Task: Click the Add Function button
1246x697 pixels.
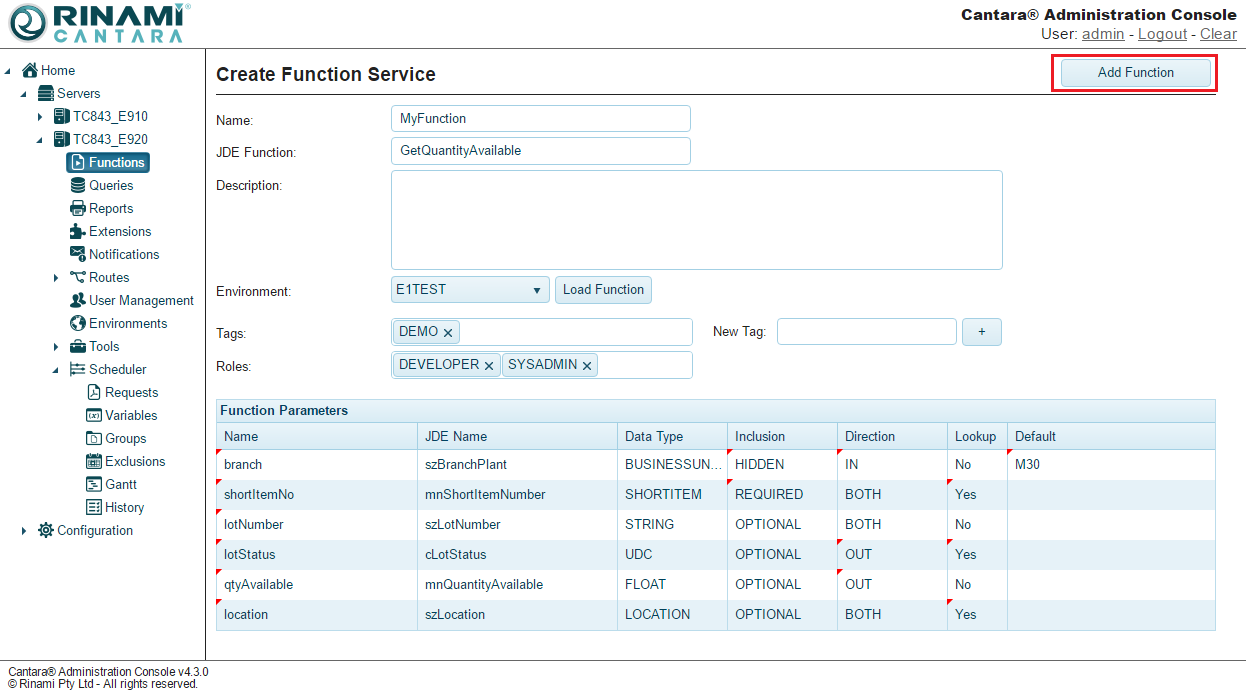Action: (1135, 73)
